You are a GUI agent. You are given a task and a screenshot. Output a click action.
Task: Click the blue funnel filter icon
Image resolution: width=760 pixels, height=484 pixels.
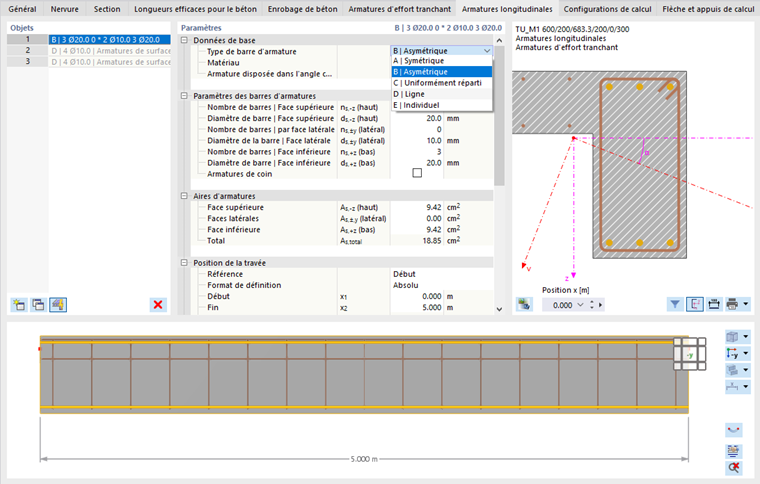click(x=675, y=305)
